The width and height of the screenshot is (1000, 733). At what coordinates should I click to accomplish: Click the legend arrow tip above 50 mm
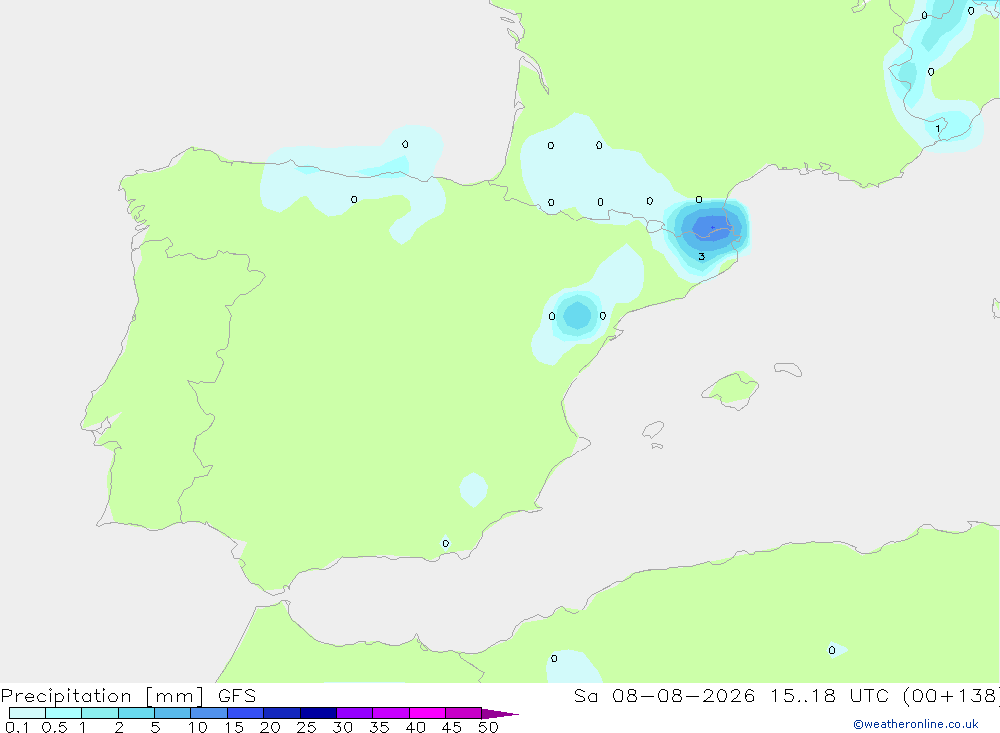pyautogui.click(x=499, y=714)
